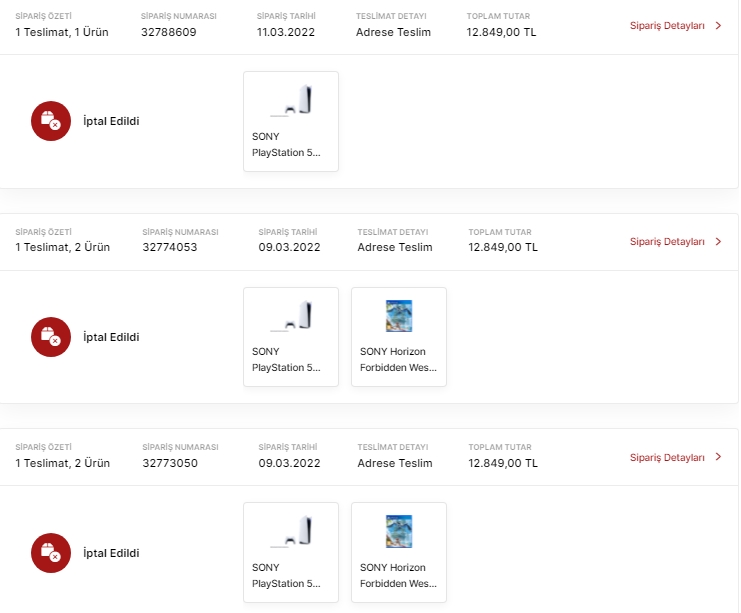Open Sipariş Detayları for order 32774053
Image resolution: width=741 pixels, height=613 pixels.
coord(667,241)
